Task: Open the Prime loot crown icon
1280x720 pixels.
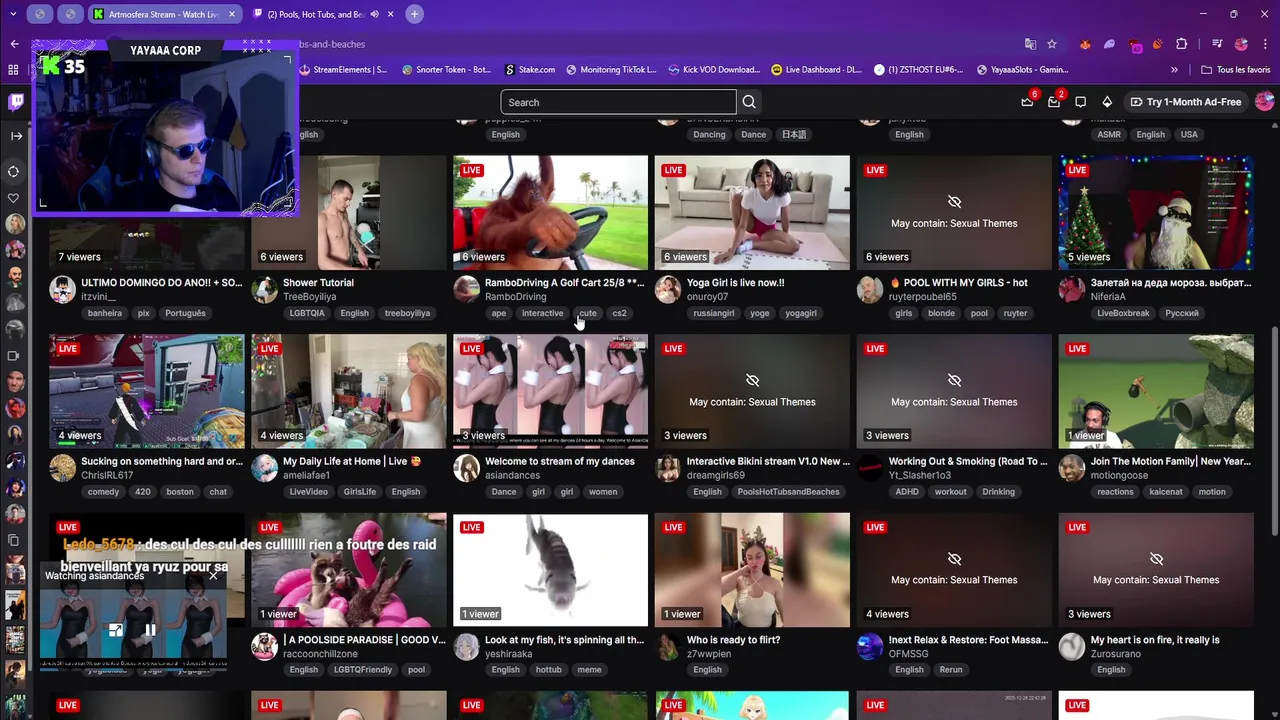Action: pyautogui.click(x=1027, y=102)
